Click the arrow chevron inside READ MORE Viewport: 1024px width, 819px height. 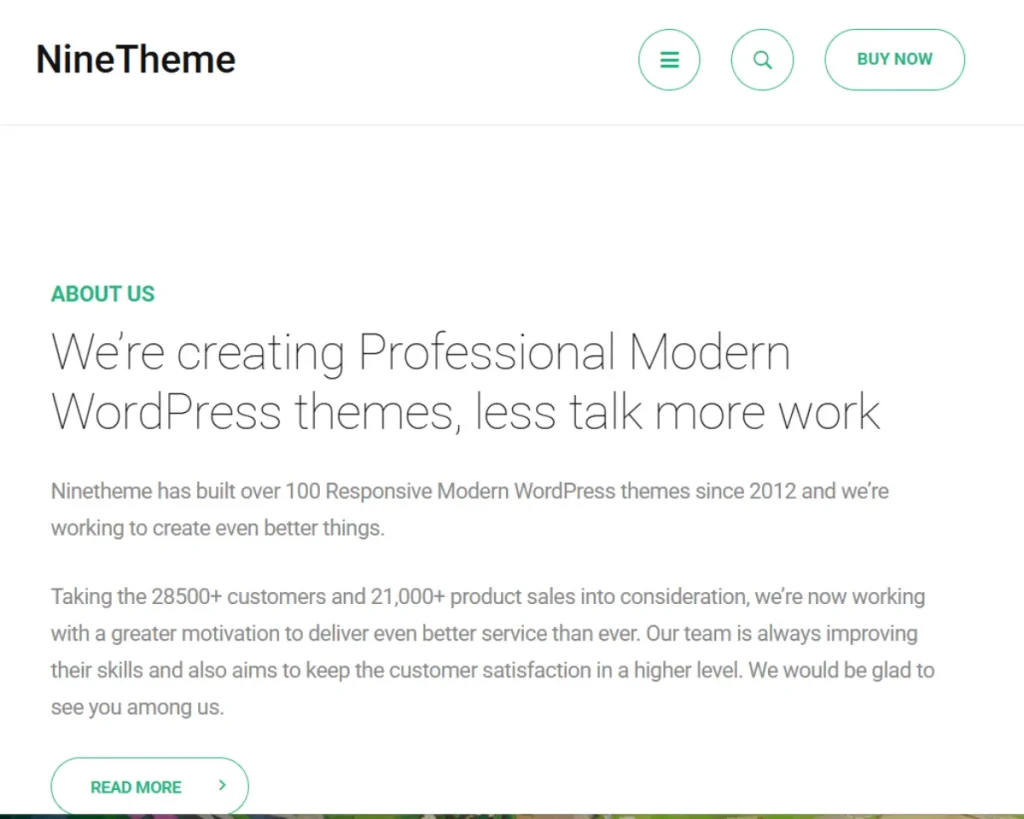tap(222, 785)
